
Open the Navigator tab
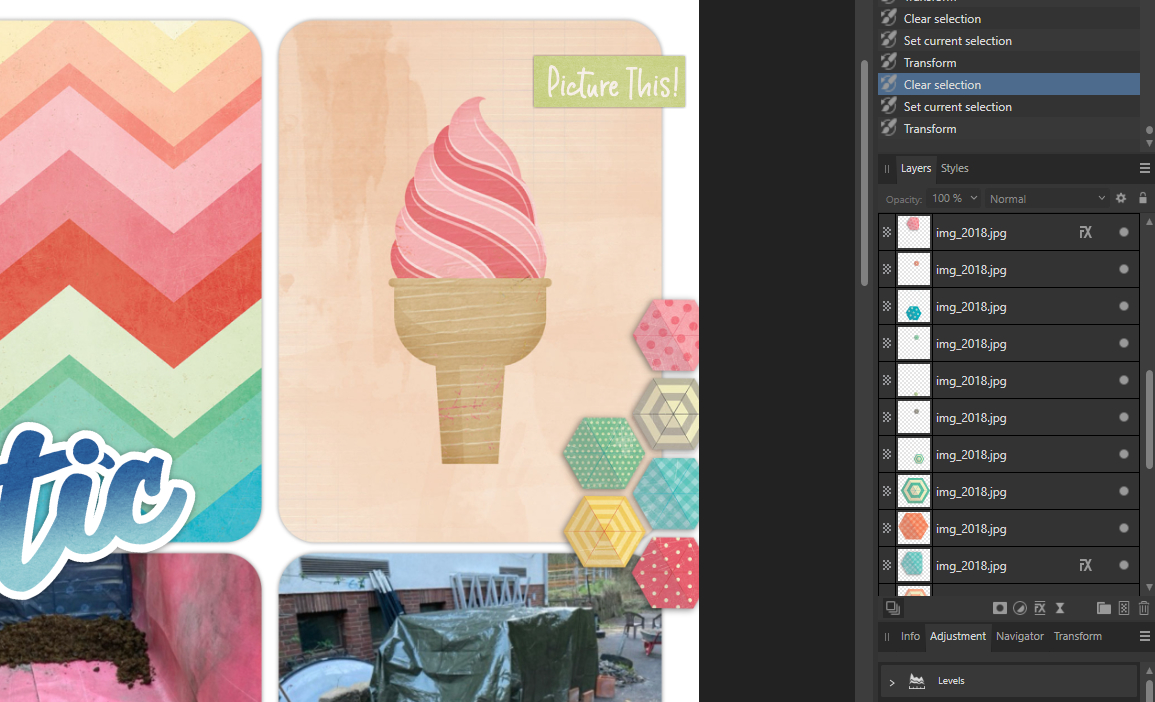click(x=1019, y=636)
